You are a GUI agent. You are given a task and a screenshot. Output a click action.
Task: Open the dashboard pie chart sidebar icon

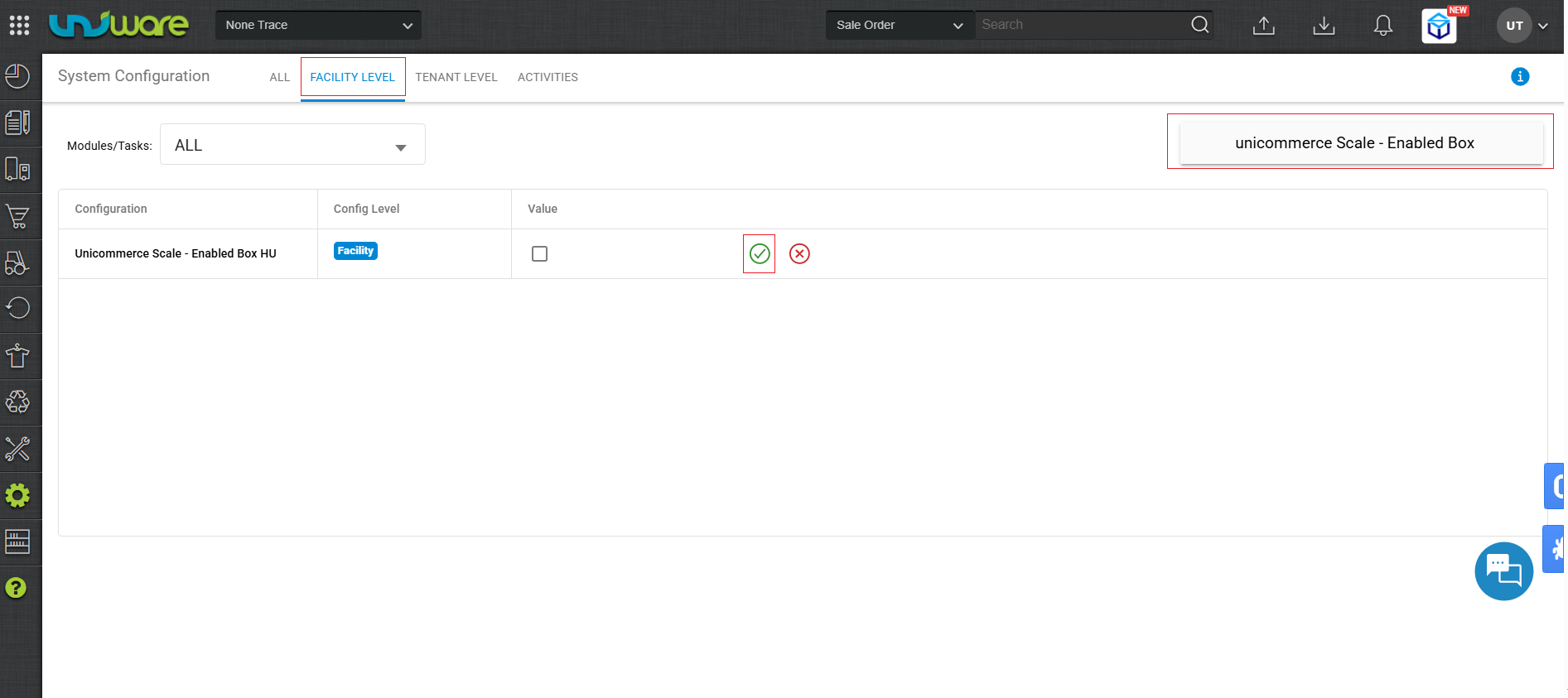17,76
